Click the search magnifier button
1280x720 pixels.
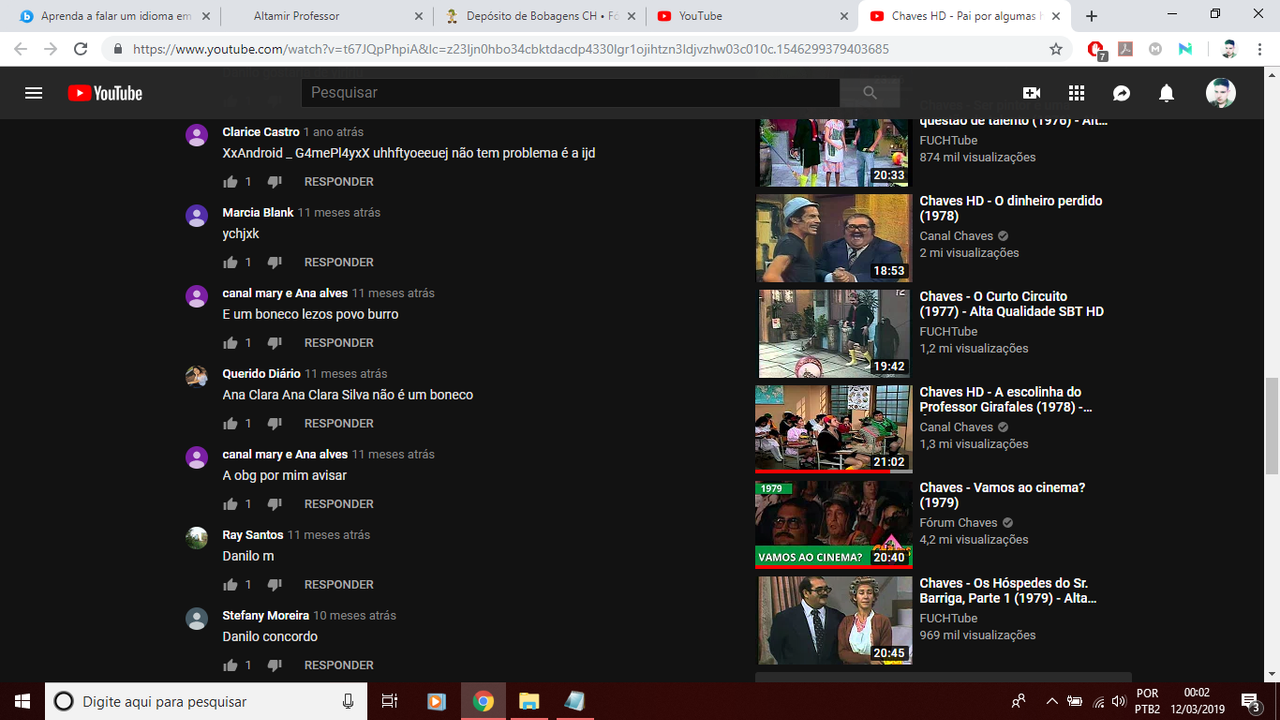[x=869, y=93]
